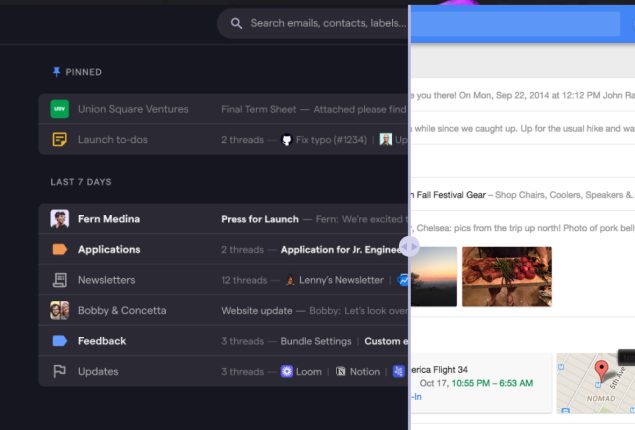
Task: Click the Updates flag icon
Action: coord(60,372)
